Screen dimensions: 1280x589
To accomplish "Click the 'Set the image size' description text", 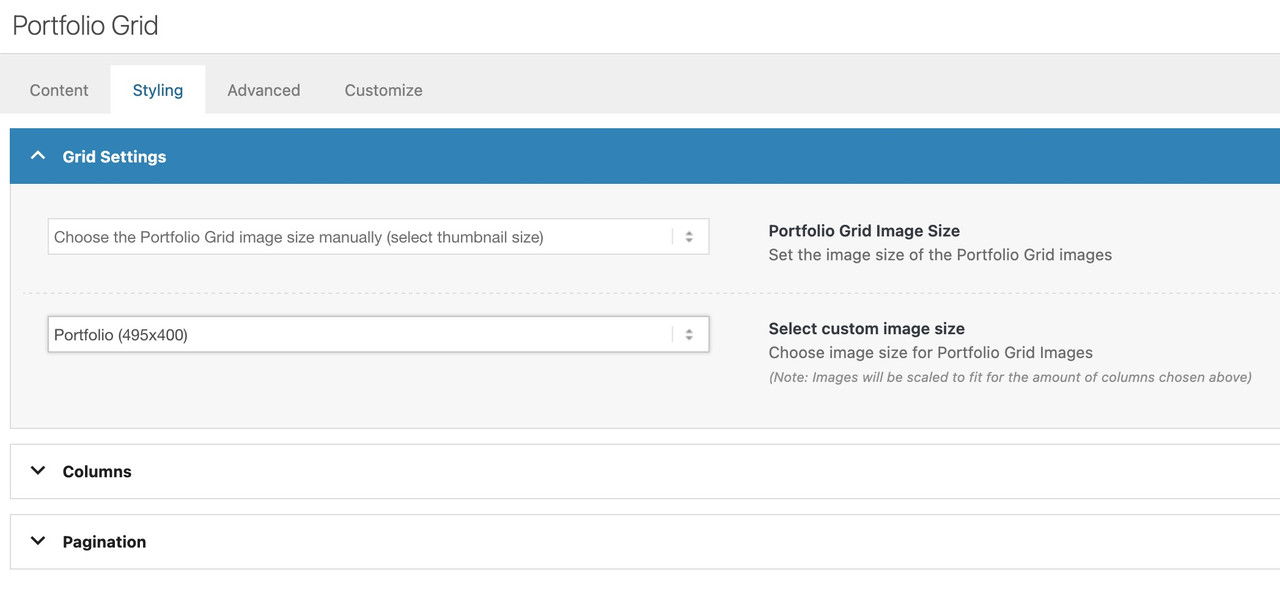I will point(939,255).
